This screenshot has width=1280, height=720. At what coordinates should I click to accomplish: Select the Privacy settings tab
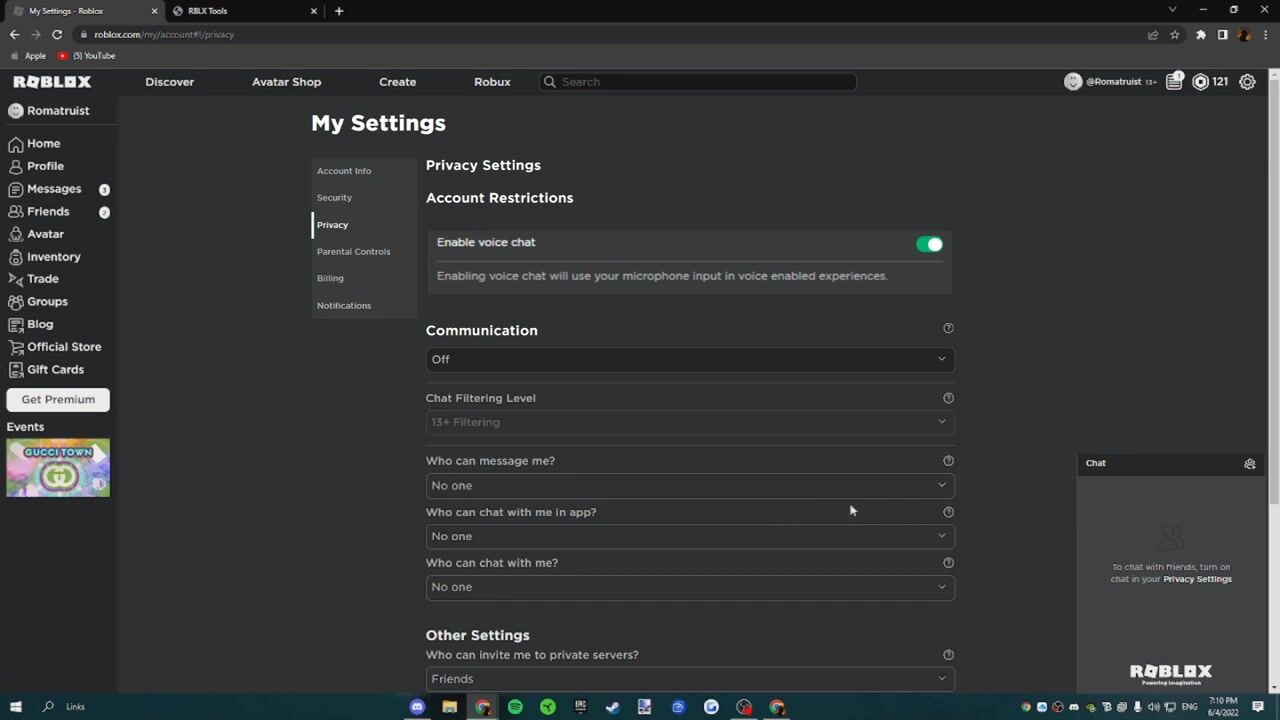tap(364, 225)
